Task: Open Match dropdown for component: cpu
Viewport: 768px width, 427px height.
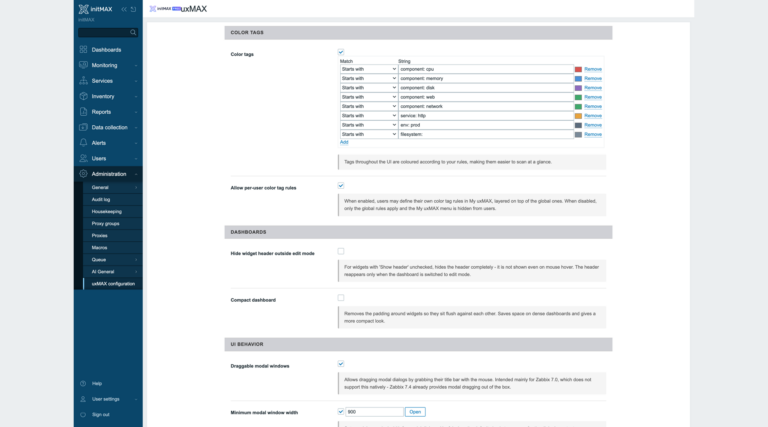Action: [x=369, y=69]
